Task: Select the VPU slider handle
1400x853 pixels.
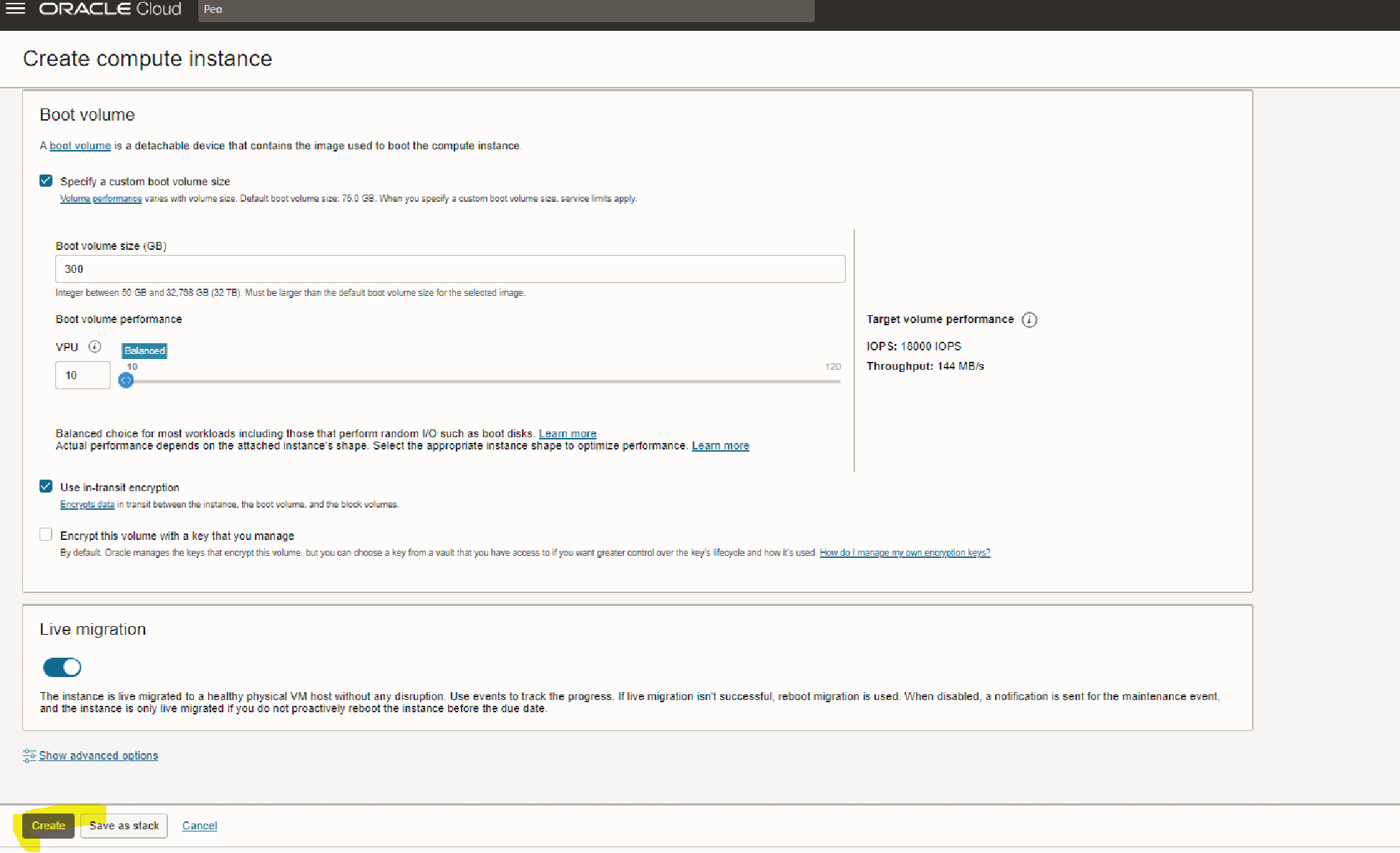Action: point(126,381)
